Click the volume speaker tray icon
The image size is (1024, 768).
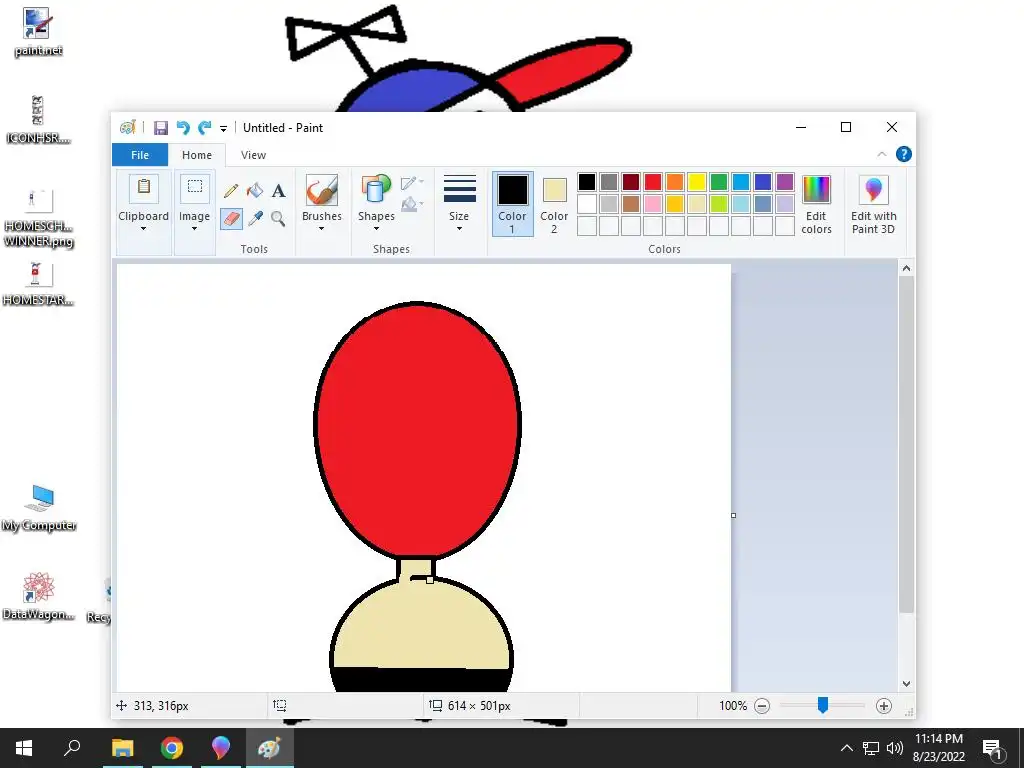895,748
